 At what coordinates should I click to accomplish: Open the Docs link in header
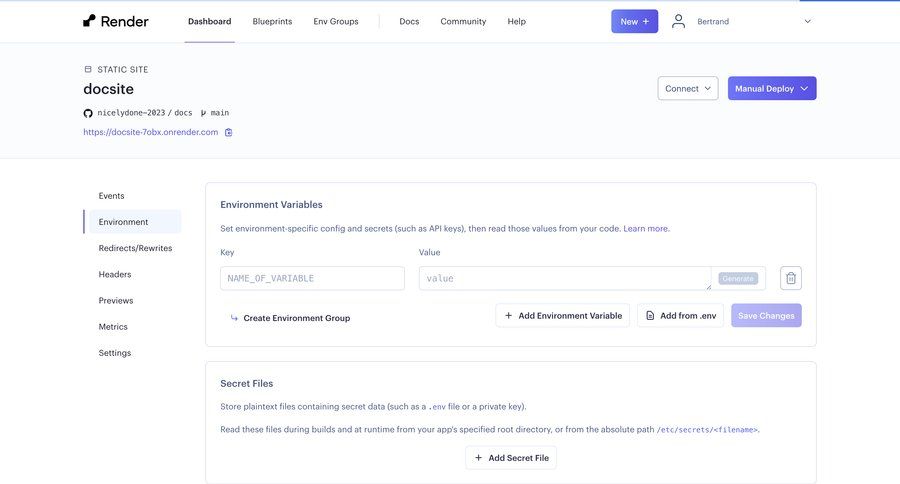[409, 21]
